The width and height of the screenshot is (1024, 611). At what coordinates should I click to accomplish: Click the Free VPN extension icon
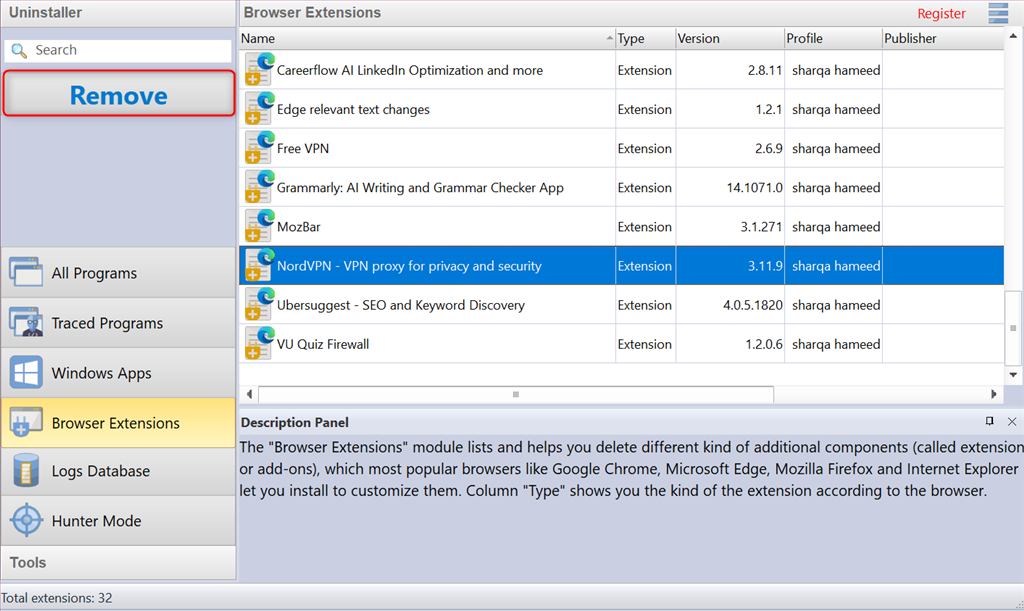(x=259, y=148)
